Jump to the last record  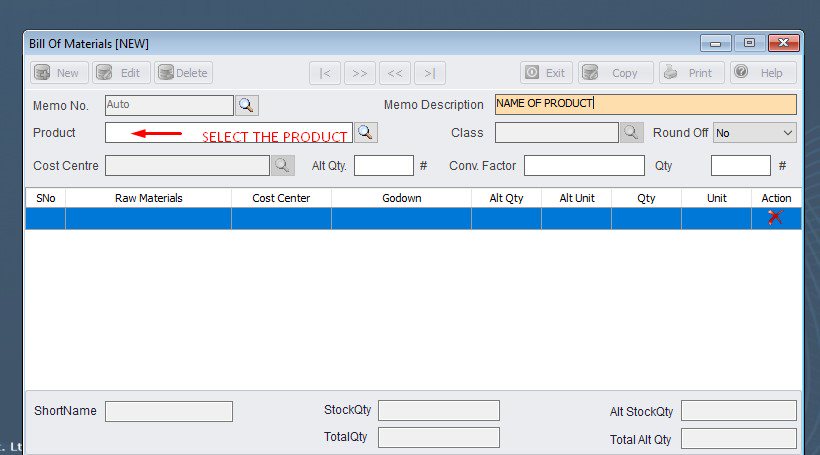[430, 73]
